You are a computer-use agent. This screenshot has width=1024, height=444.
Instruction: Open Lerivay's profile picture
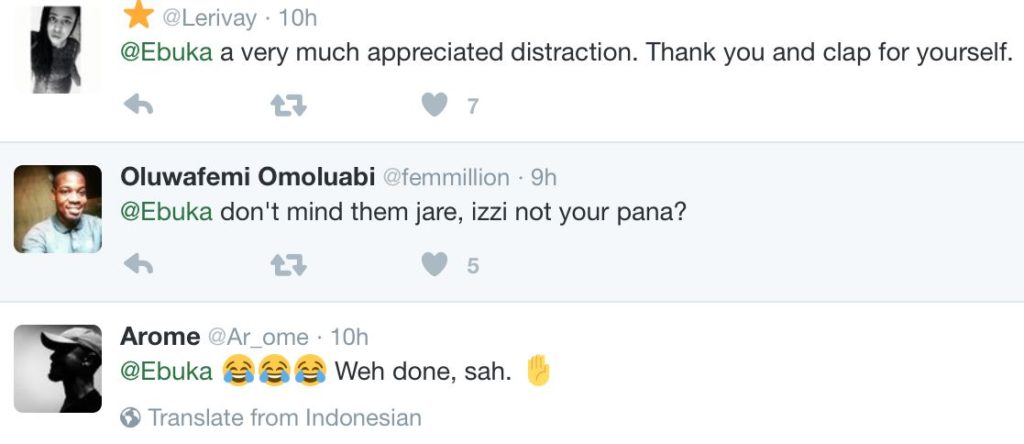57,47
